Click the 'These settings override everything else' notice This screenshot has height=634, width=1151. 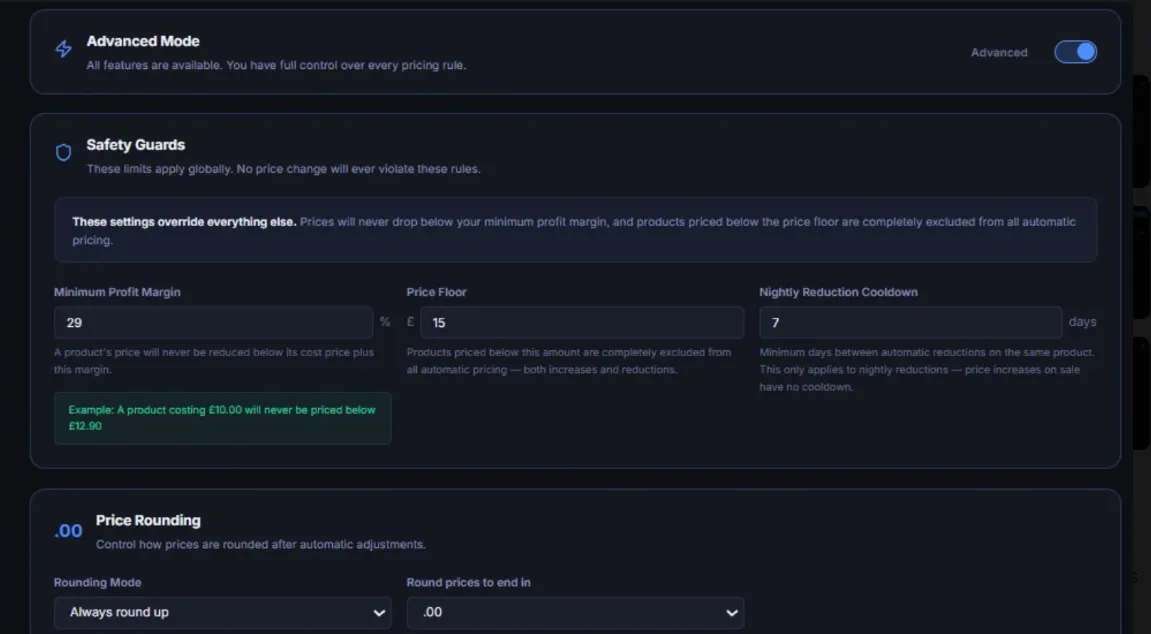(x=576, y=230)
